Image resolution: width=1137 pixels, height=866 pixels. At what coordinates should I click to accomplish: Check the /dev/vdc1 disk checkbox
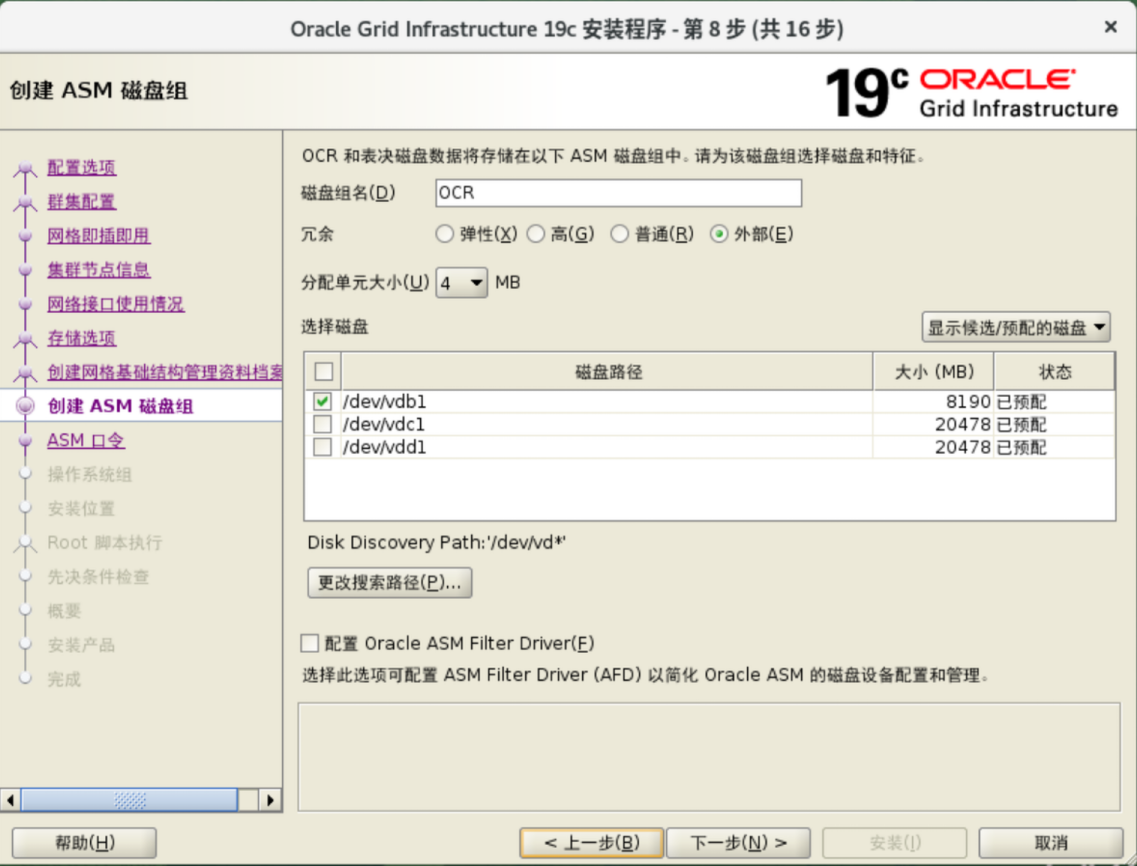point(322,425)
